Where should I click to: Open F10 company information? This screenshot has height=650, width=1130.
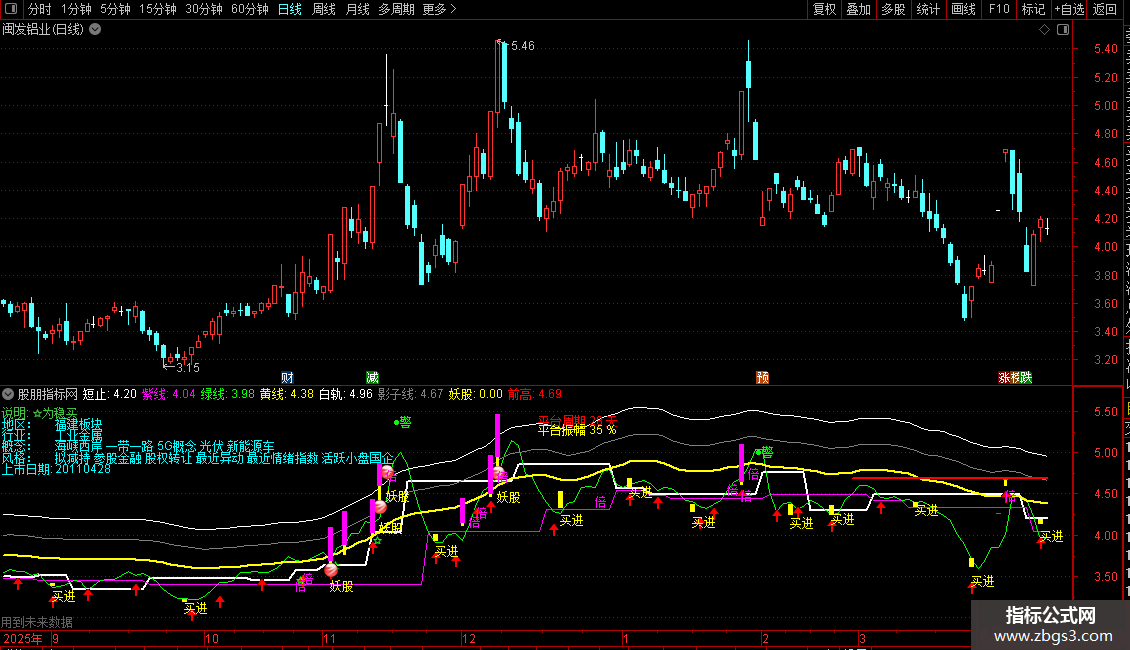pyautogui.click(x=999, y=9)
